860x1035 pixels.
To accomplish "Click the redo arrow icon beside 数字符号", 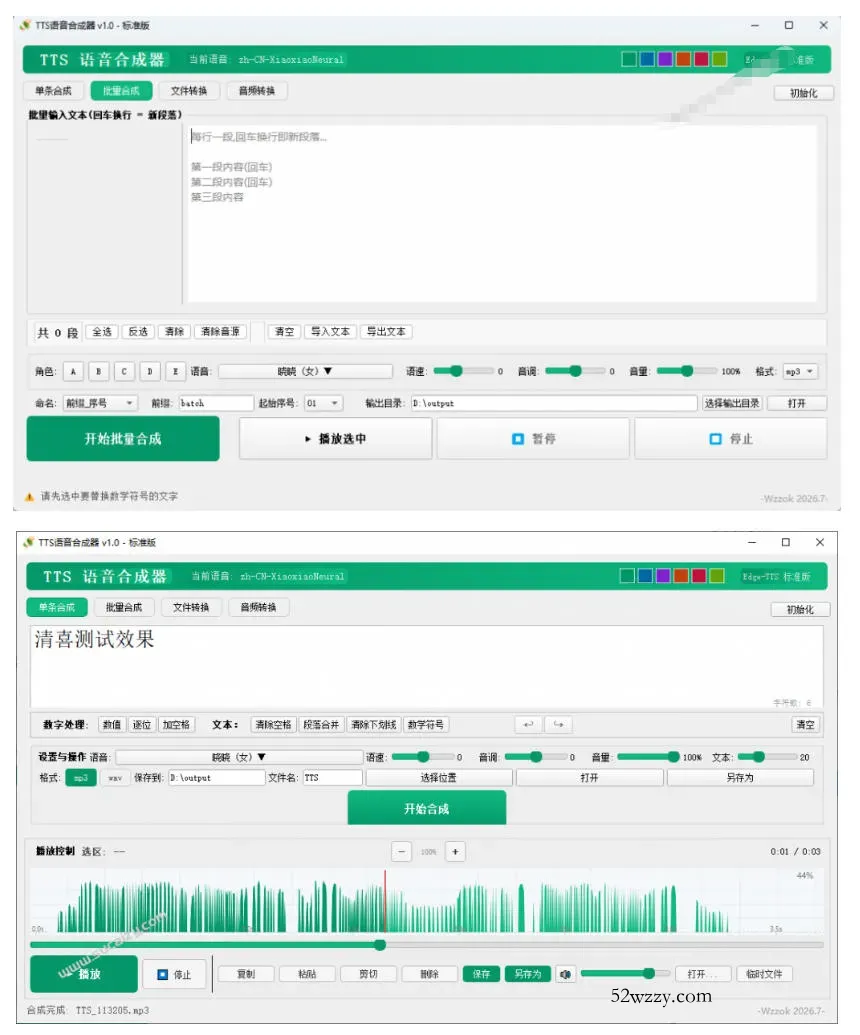I will pos(558,724).
